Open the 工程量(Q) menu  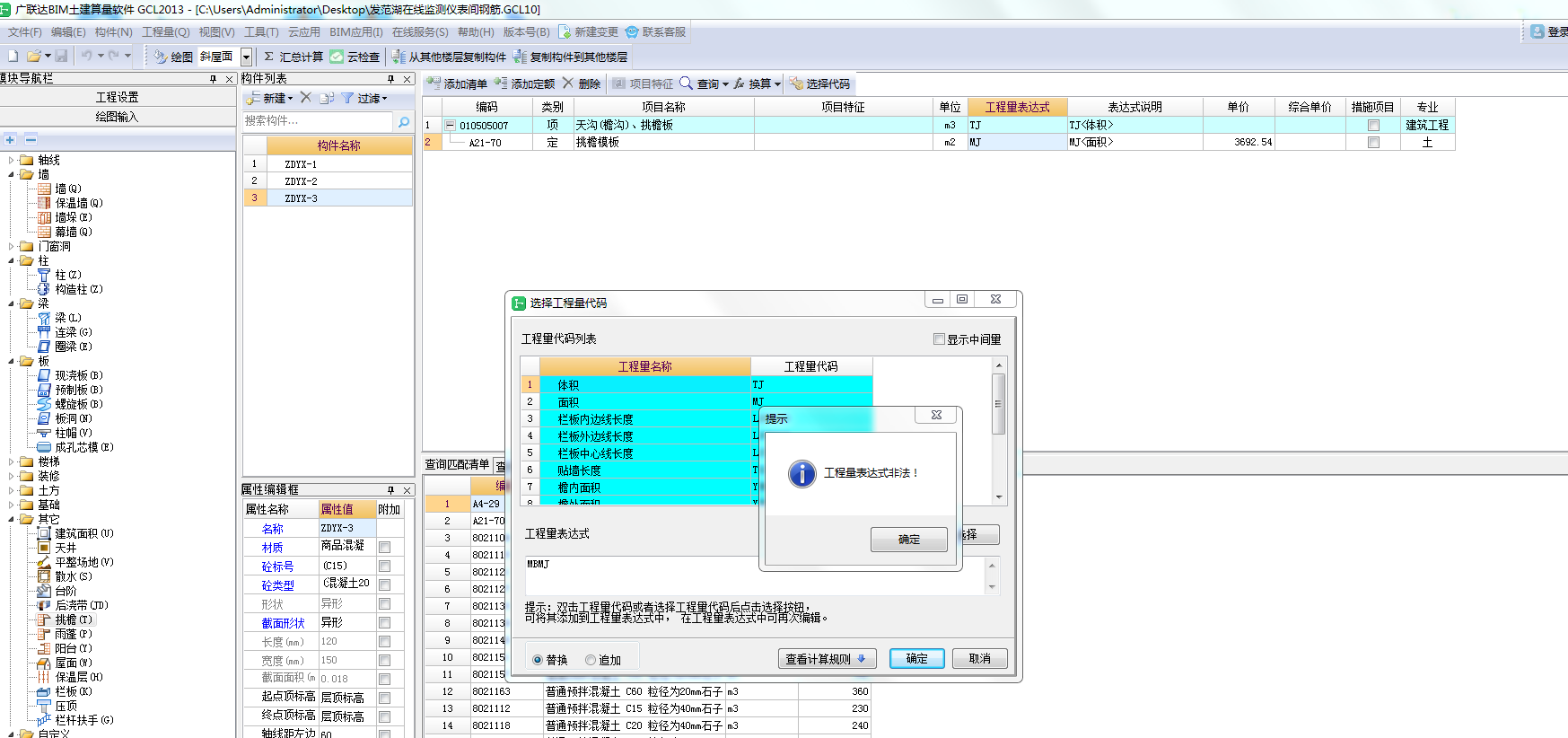pyautogui.click(x=166, y=31)
